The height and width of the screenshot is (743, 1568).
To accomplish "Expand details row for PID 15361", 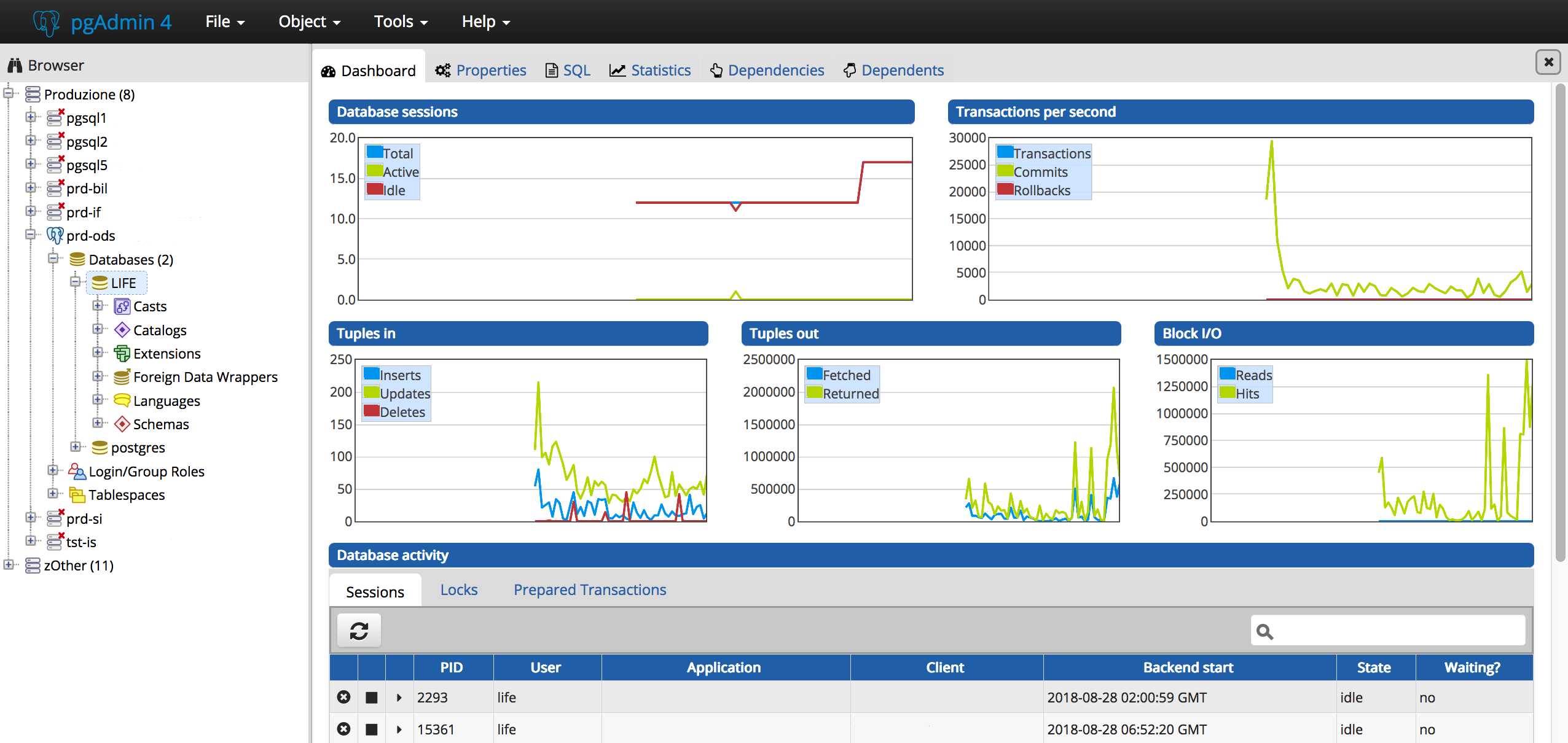I will click(399, 729).
